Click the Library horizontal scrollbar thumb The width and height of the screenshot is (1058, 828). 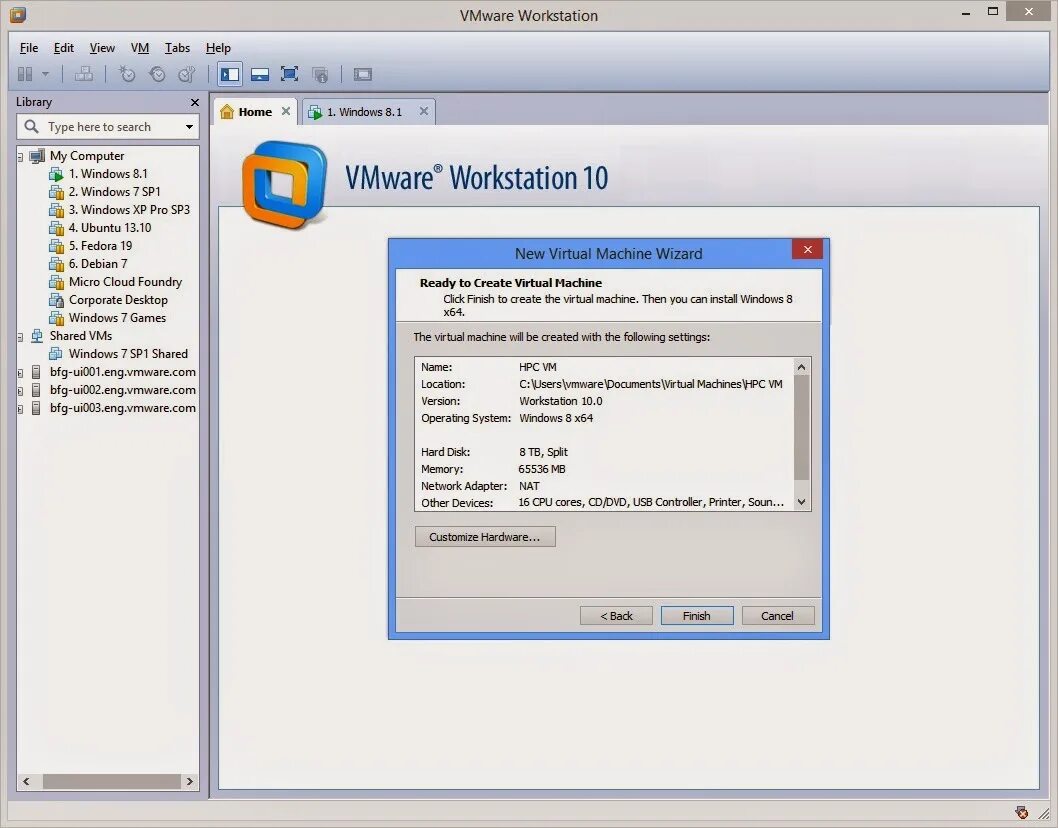(x=111, y=781)
